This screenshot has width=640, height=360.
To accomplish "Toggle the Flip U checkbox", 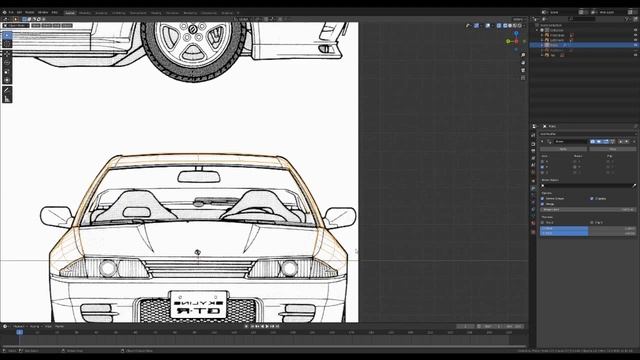I will coord(542,222).
